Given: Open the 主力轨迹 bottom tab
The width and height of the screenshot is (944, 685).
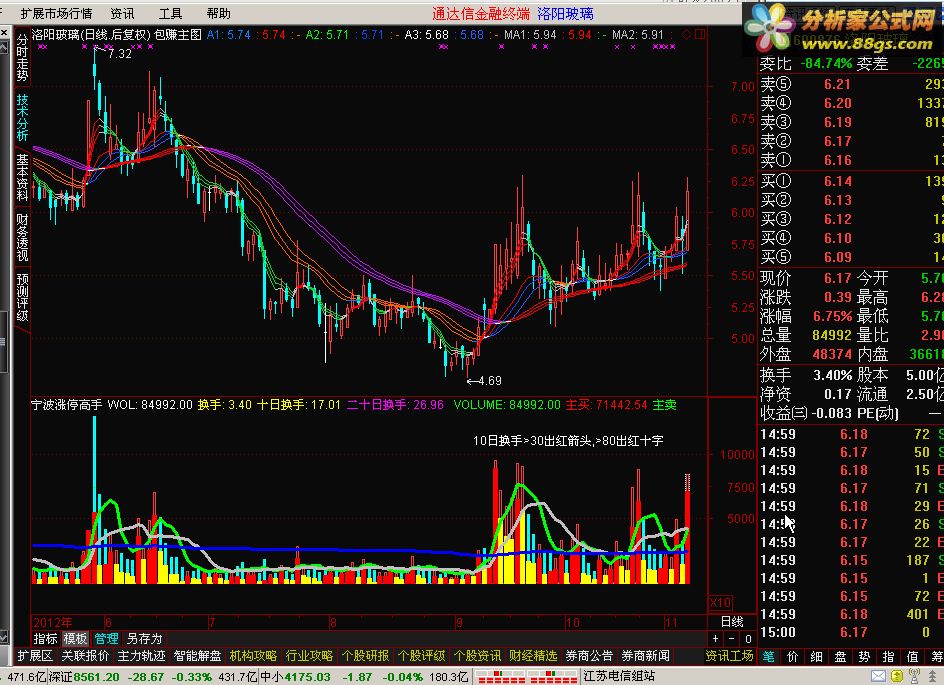Looking at the screenshot, I should (x=141, y=656).
